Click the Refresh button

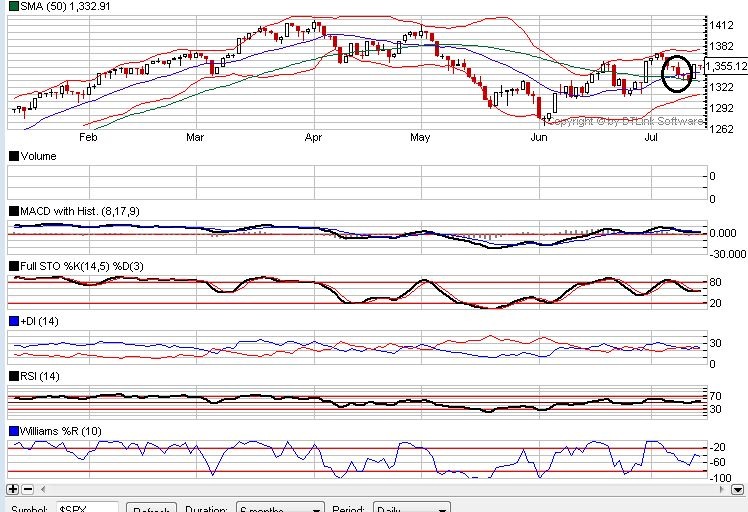point(154,507)
